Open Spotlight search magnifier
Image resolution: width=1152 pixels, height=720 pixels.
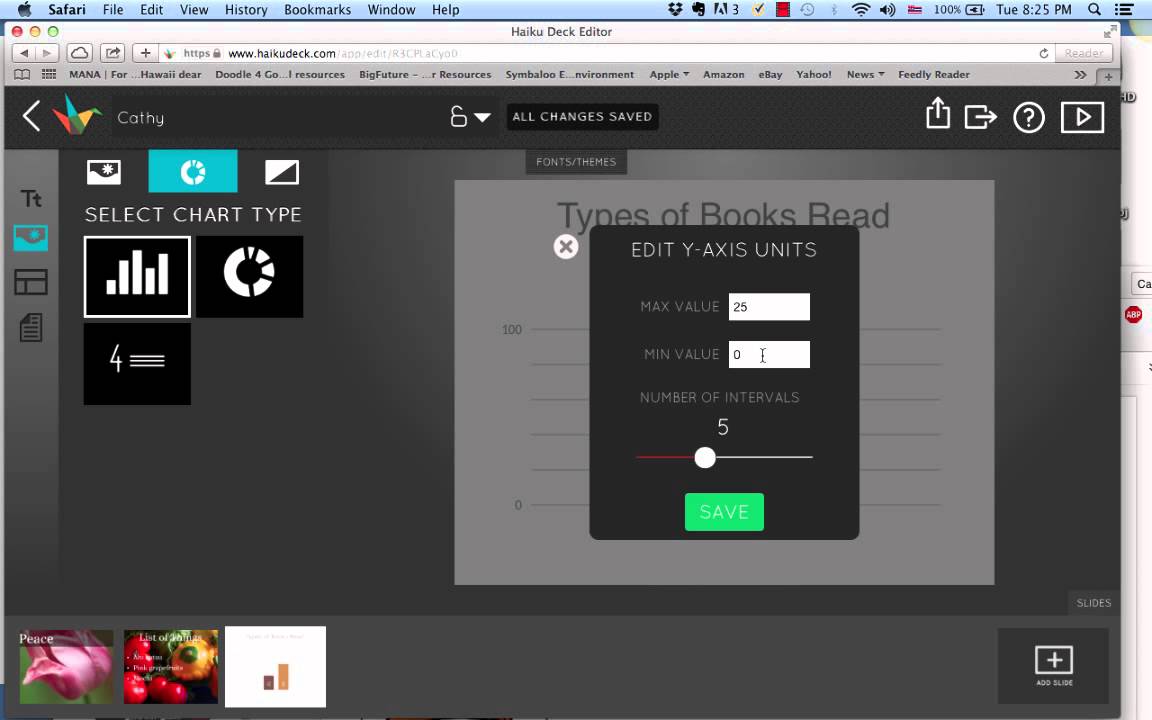pos(1095,10)
